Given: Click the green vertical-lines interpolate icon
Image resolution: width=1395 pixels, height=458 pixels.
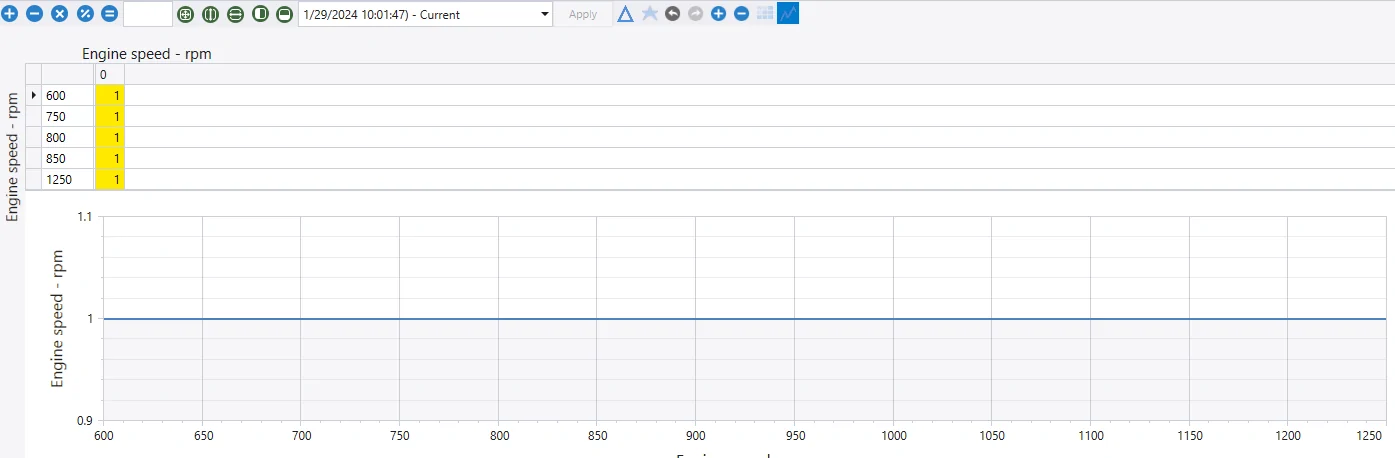Looking at the screenshot, I should click(x=210, y=14).
